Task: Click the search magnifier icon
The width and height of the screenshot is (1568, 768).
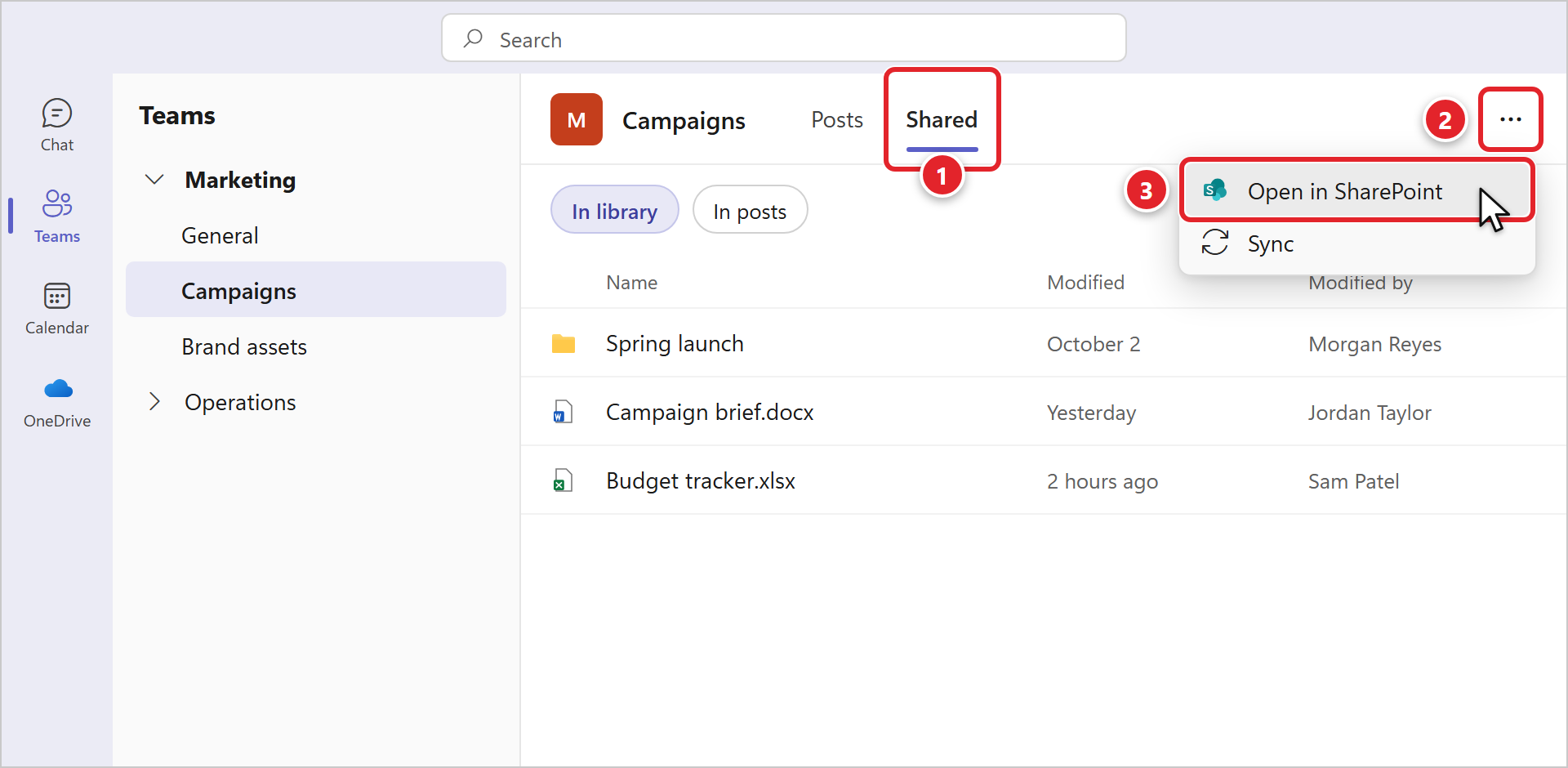Action: [473, 38]
